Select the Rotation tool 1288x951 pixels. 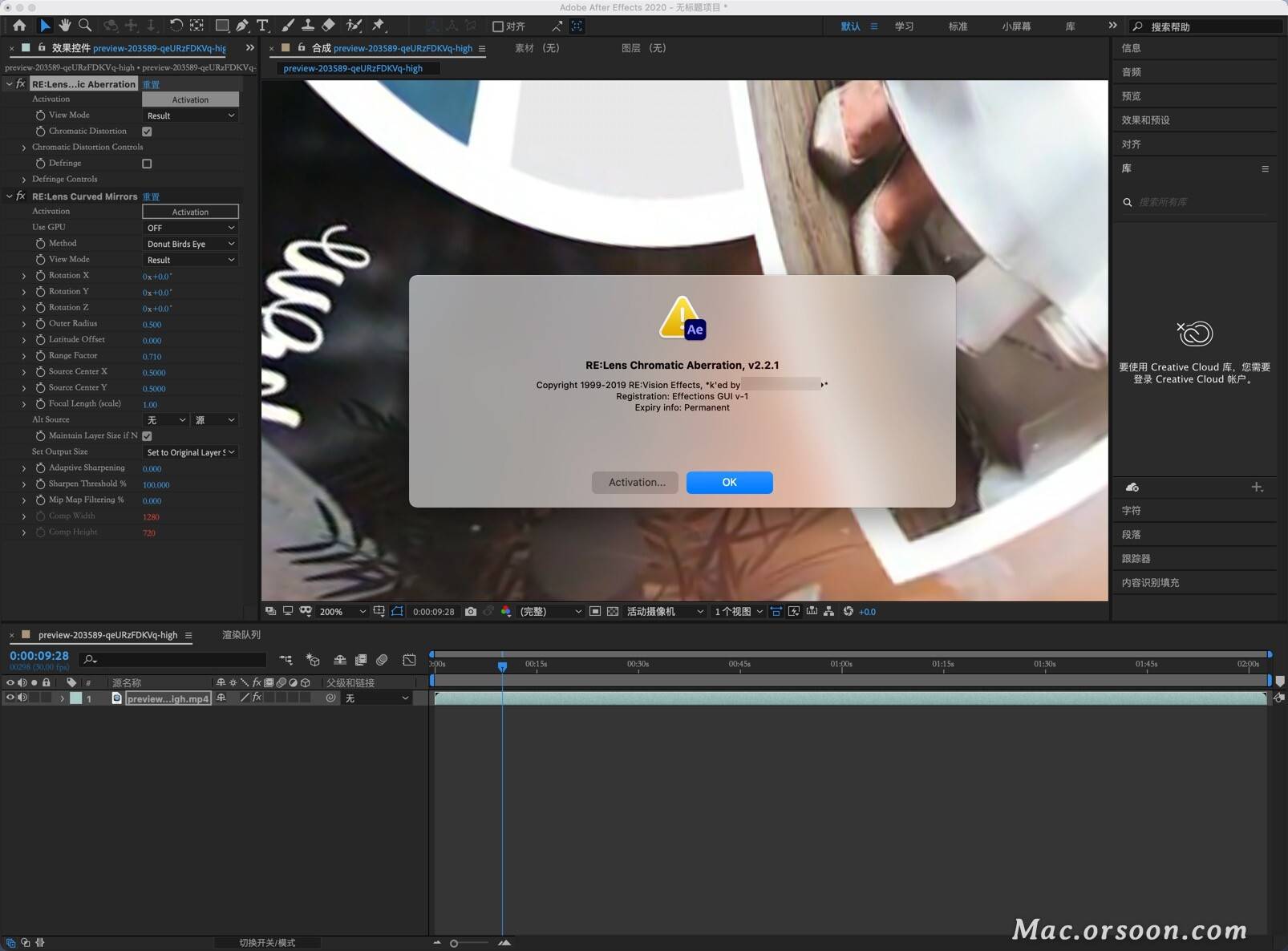pyautogui.click(x=176, y=26)
